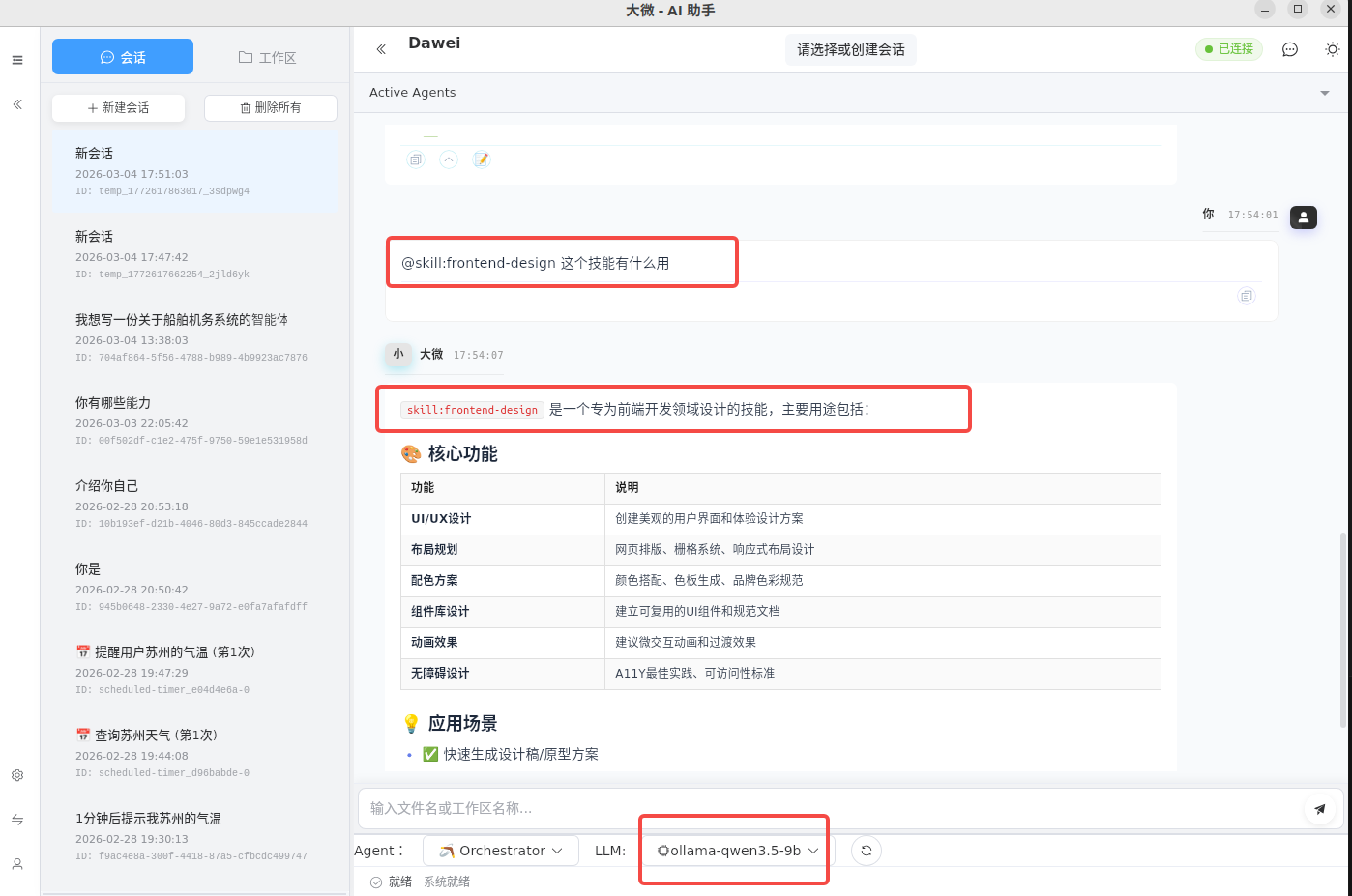This screenshot has width=1352, height=896.
Task: Open the chat bubble icon in header
Action: pos(1289,49)
